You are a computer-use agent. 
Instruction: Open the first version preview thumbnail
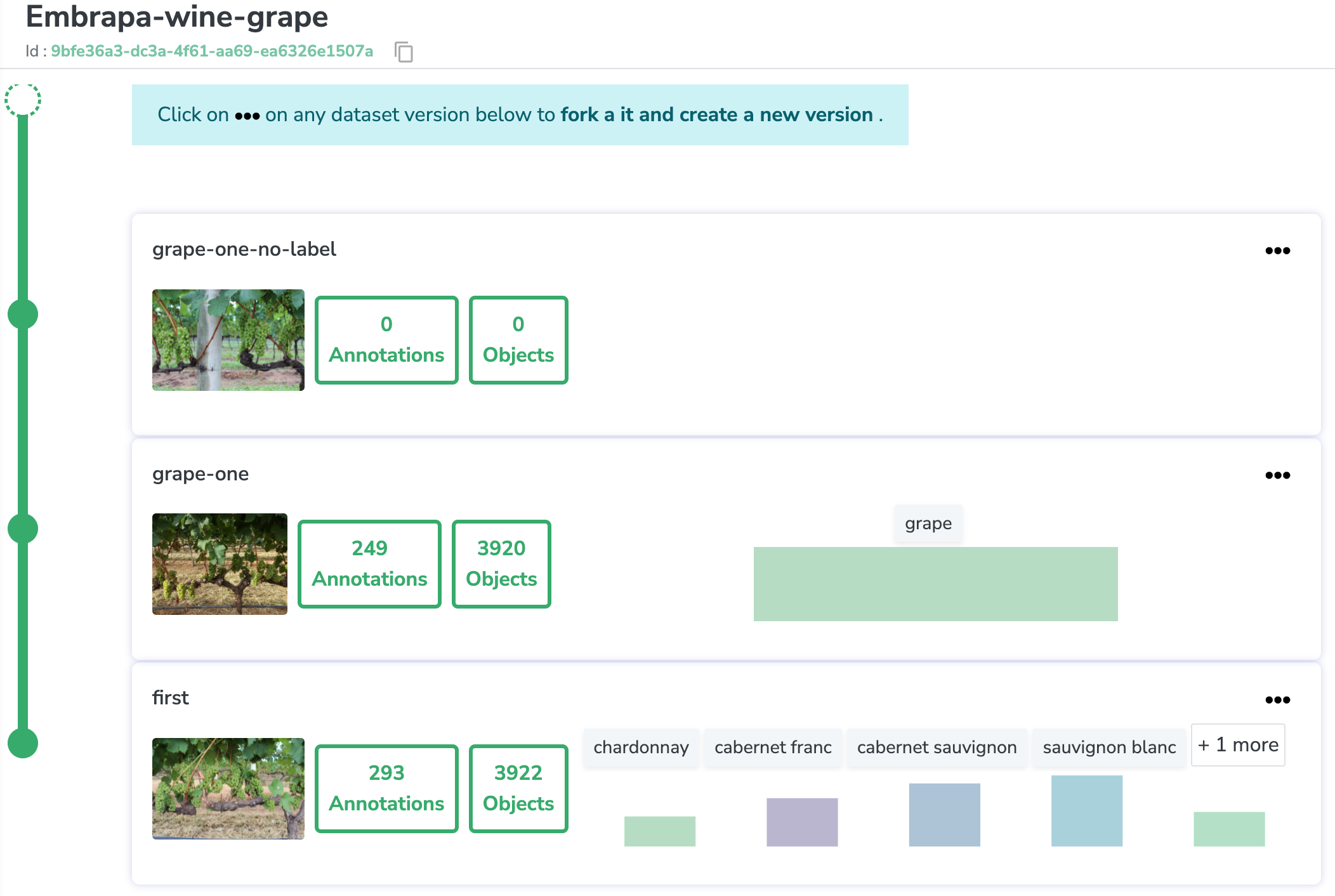[228, 789]
